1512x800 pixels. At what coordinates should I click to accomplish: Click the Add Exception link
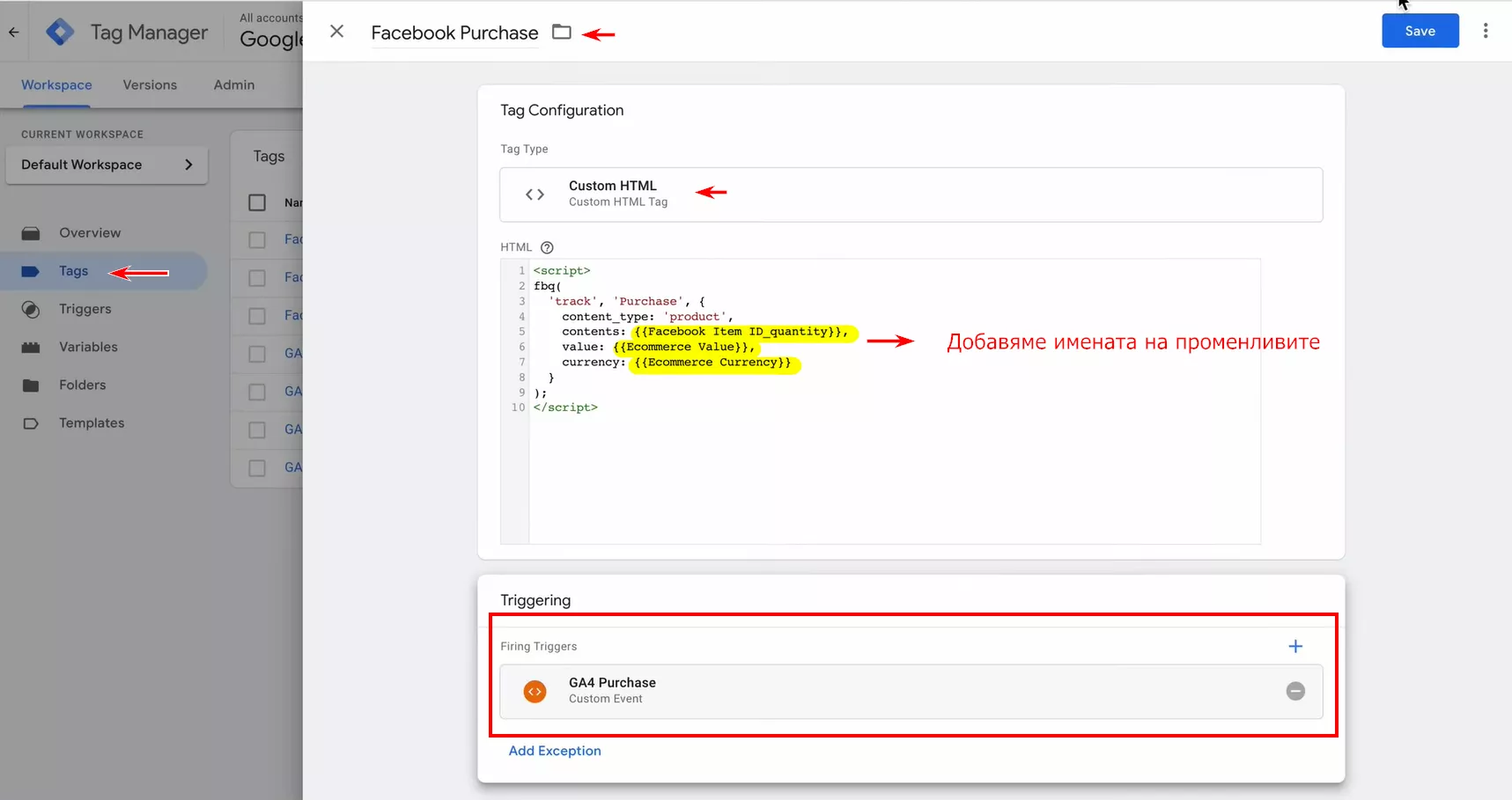tap(555, 751)
